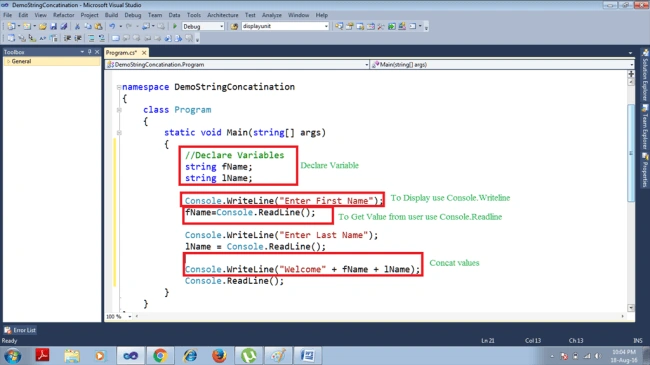The width and height of the screenshot is (650, 365).
Task: Expand the General group in Toolbox
Action: click(x=9, y=61)
